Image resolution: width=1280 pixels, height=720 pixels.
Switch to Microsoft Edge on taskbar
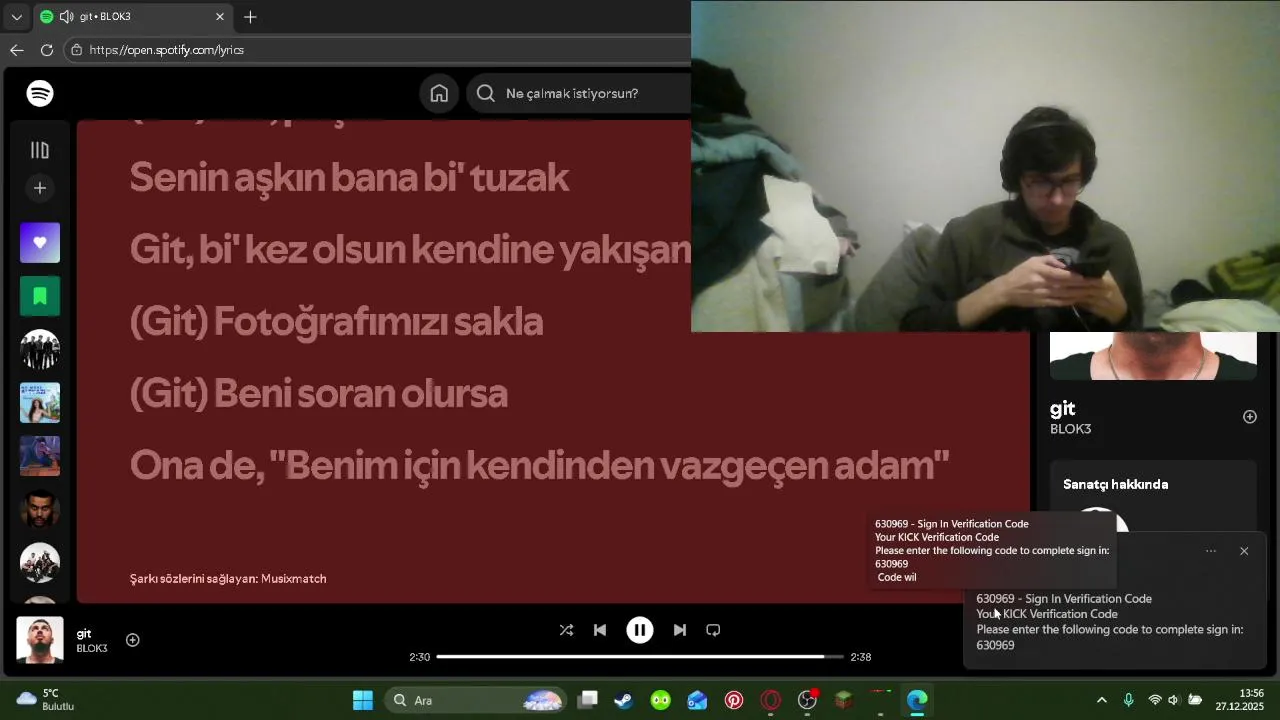917,700
